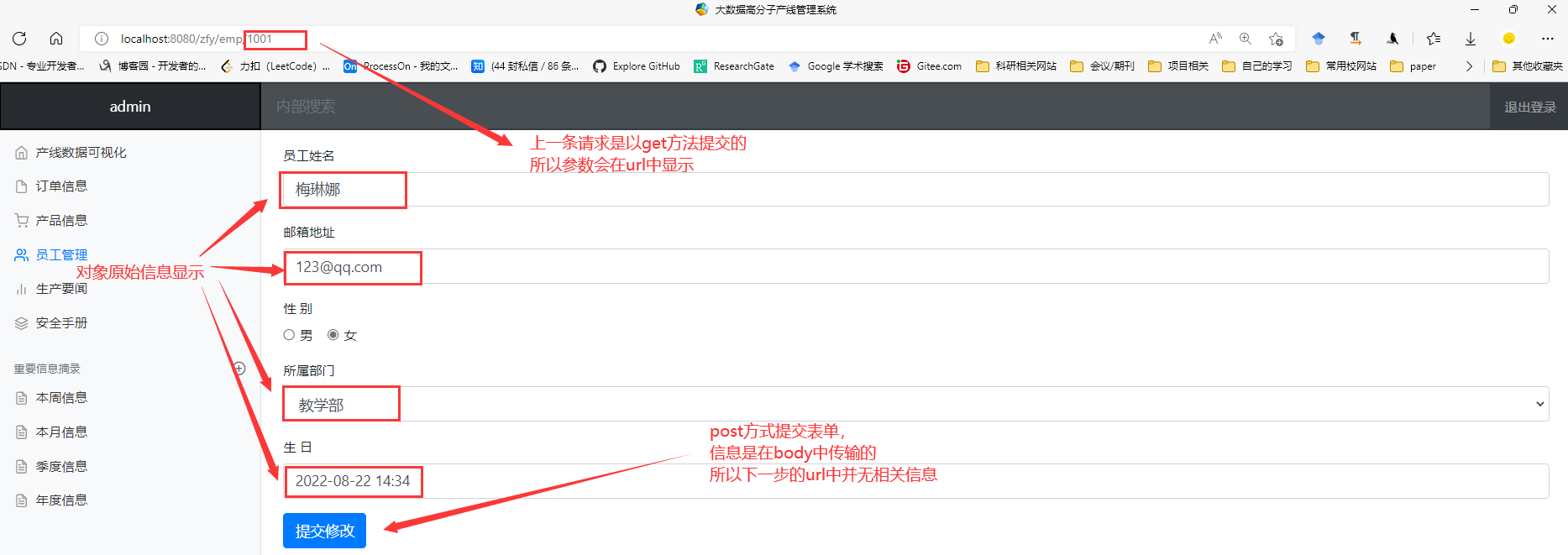Open browser settings and more menu
Viewport: 1568px width, 555px height.
tap(1548, 39)
